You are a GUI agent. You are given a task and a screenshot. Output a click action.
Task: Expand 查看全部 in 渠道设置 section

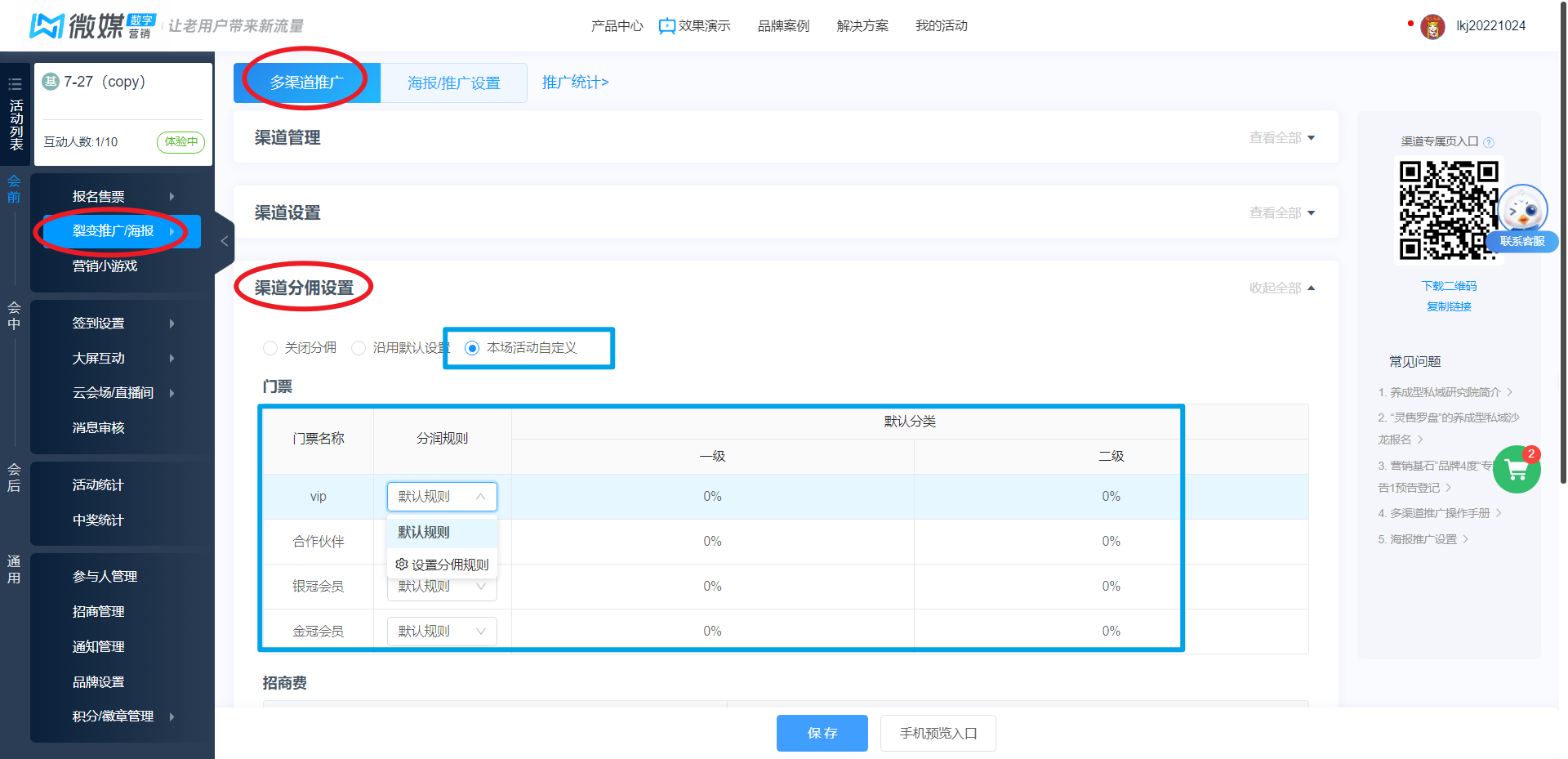[x=1282, y=213]
